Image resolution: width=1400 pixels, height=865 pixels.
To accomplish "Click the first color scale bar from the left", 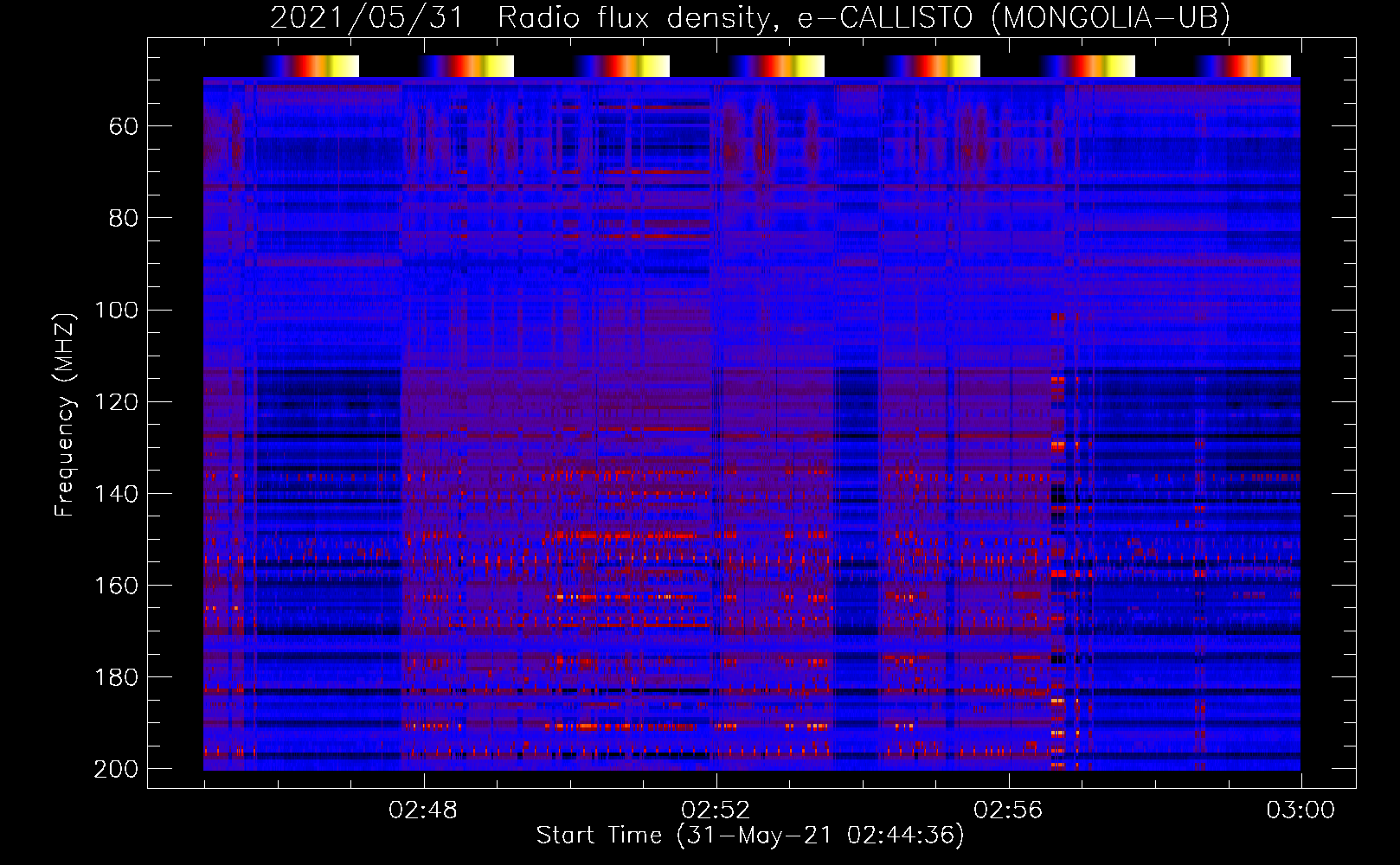I will pyautogui.click(x=311, y=66).
